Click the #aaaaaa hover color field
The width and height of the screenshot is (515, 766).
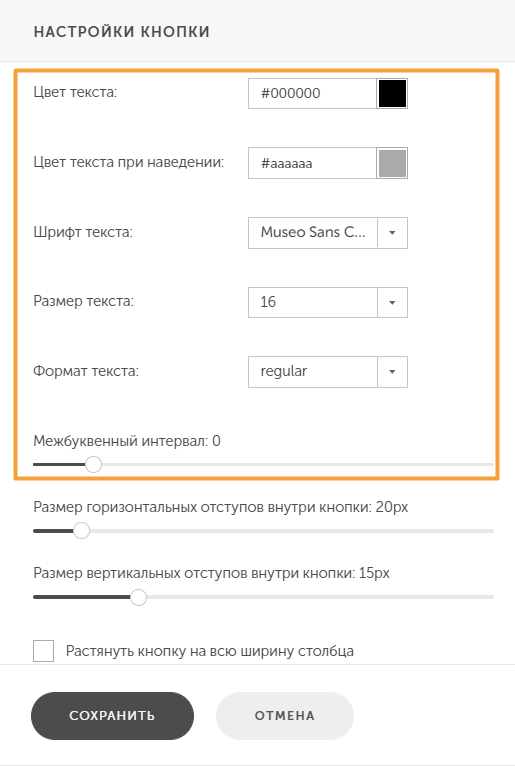point(313,163)
